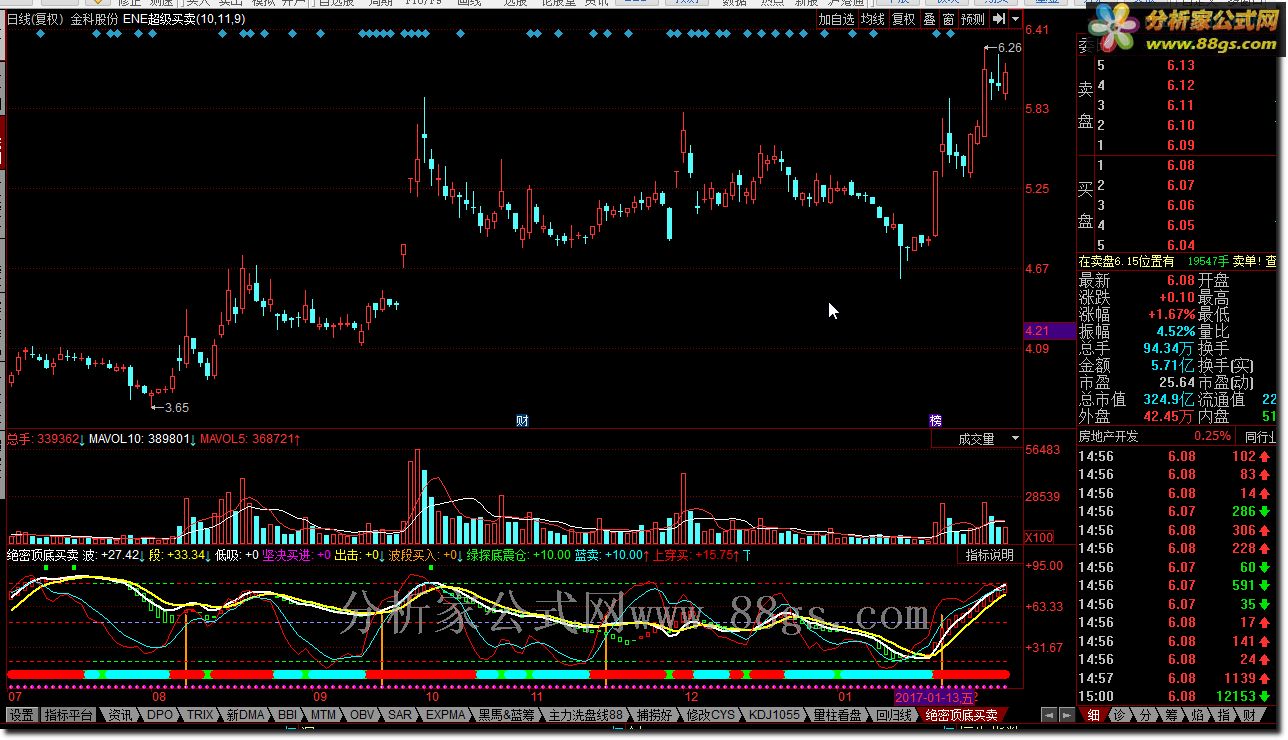Screen dimensions: 1288x740
Task: Click the 14:57 trade row with 1139 volume
Action: [x=1177, y=678]
